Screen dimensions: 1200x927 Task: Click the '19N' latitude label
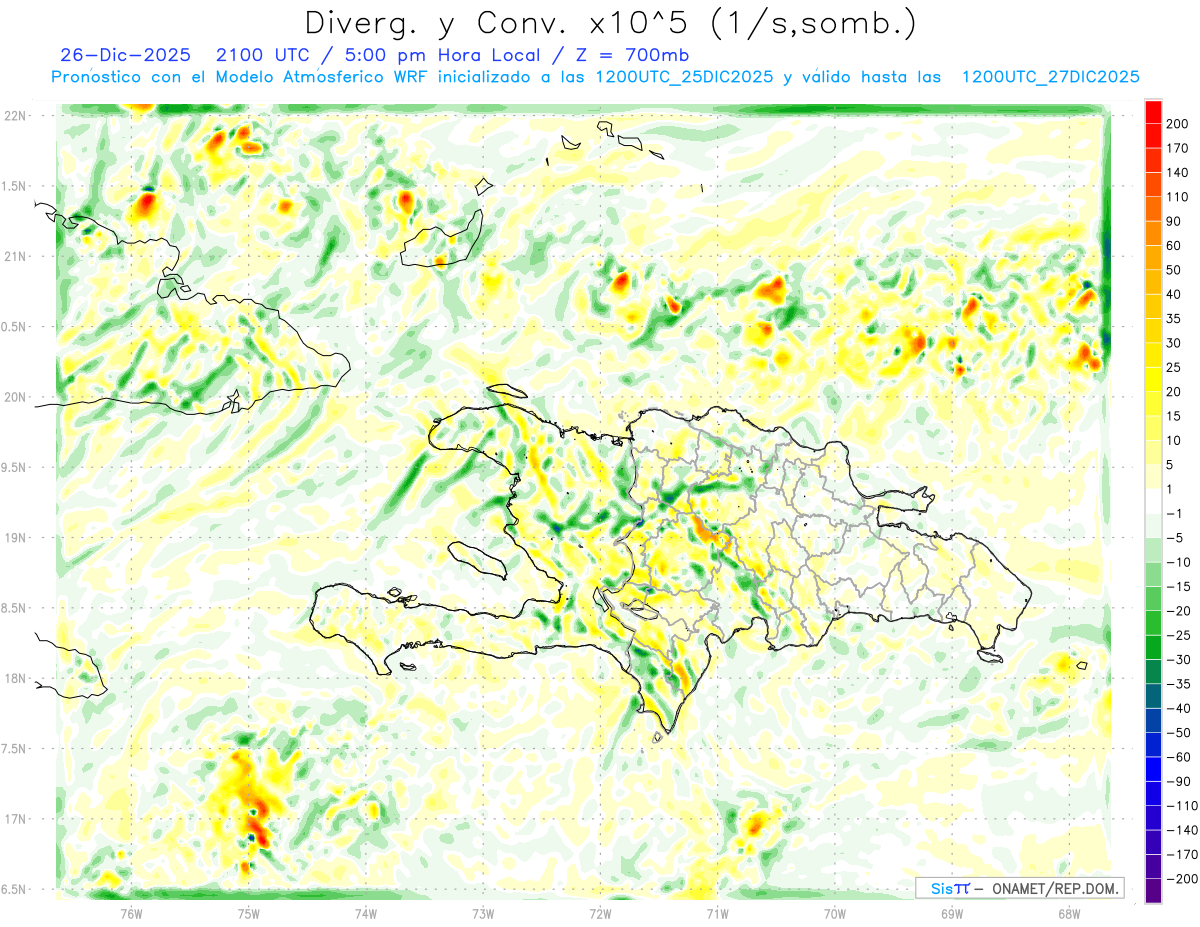pos(17,538)
